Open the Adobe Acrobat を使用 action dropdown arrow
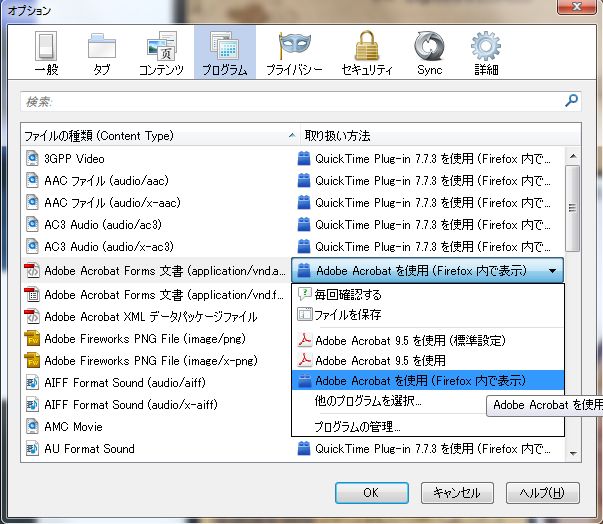 pyautogui.click(x=552, y=271)
